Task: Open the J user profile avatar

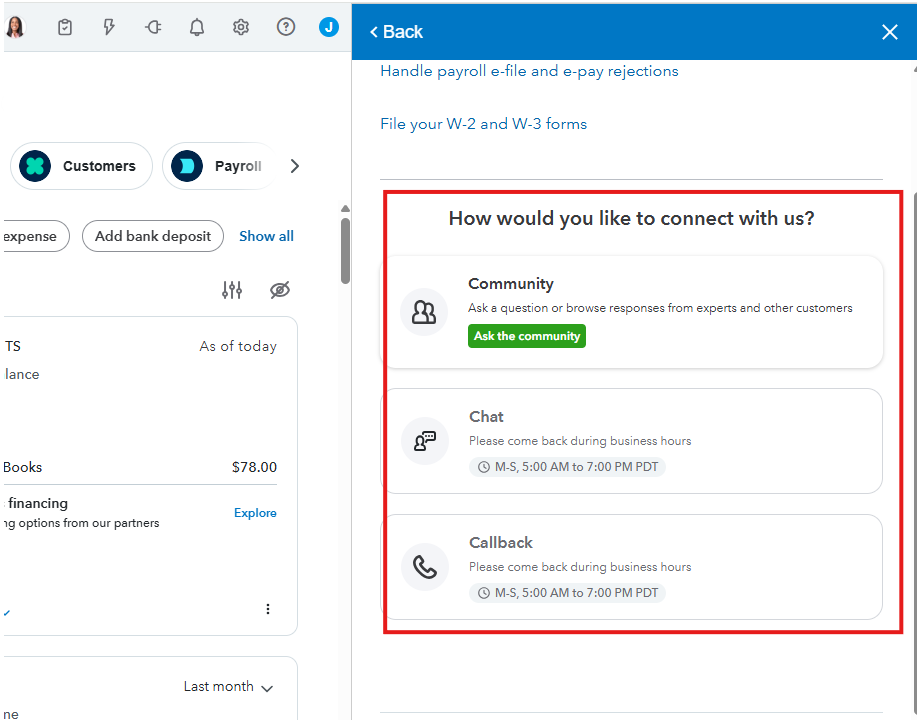Action: [x=329, y=27]
